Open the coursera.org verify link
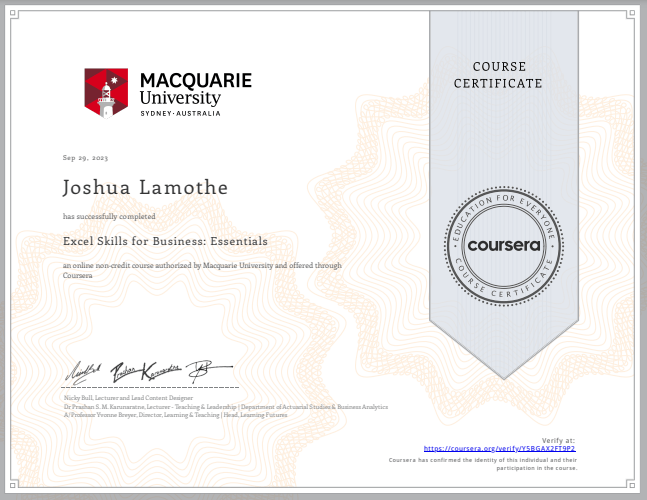The image size is (647, 500). click(500, 449)
